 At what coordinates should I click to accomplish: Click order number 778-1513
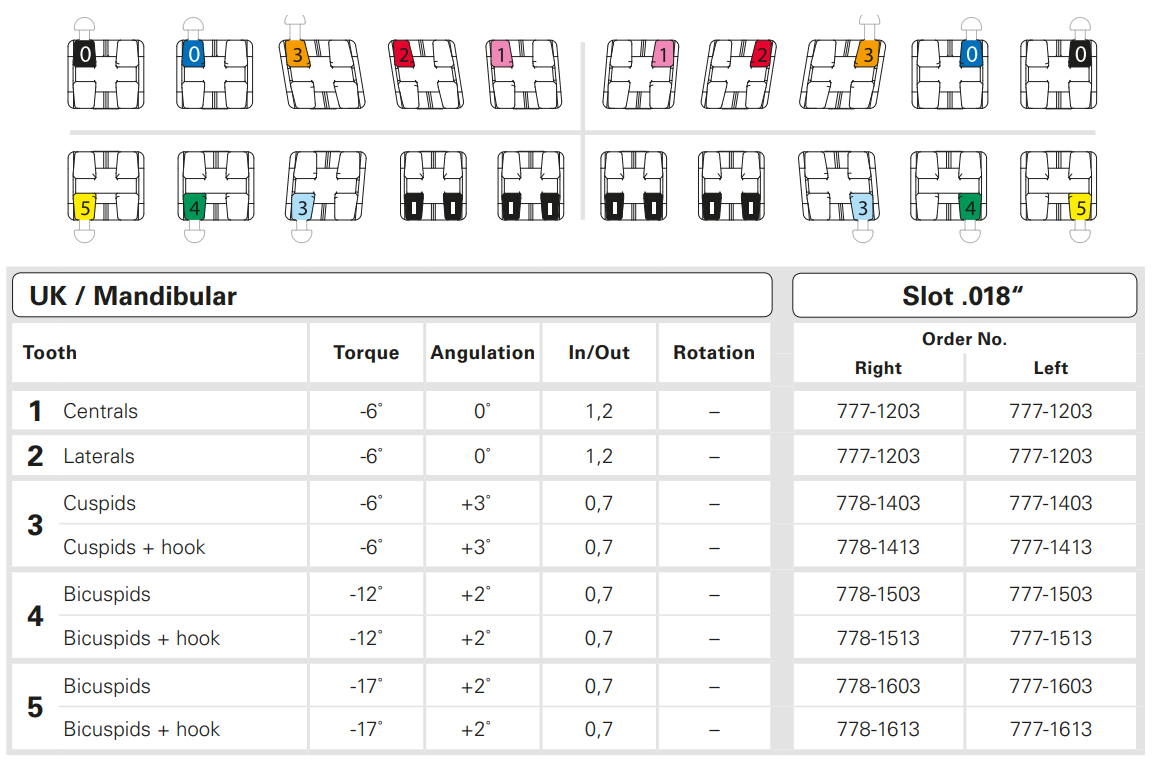[878, 638]
